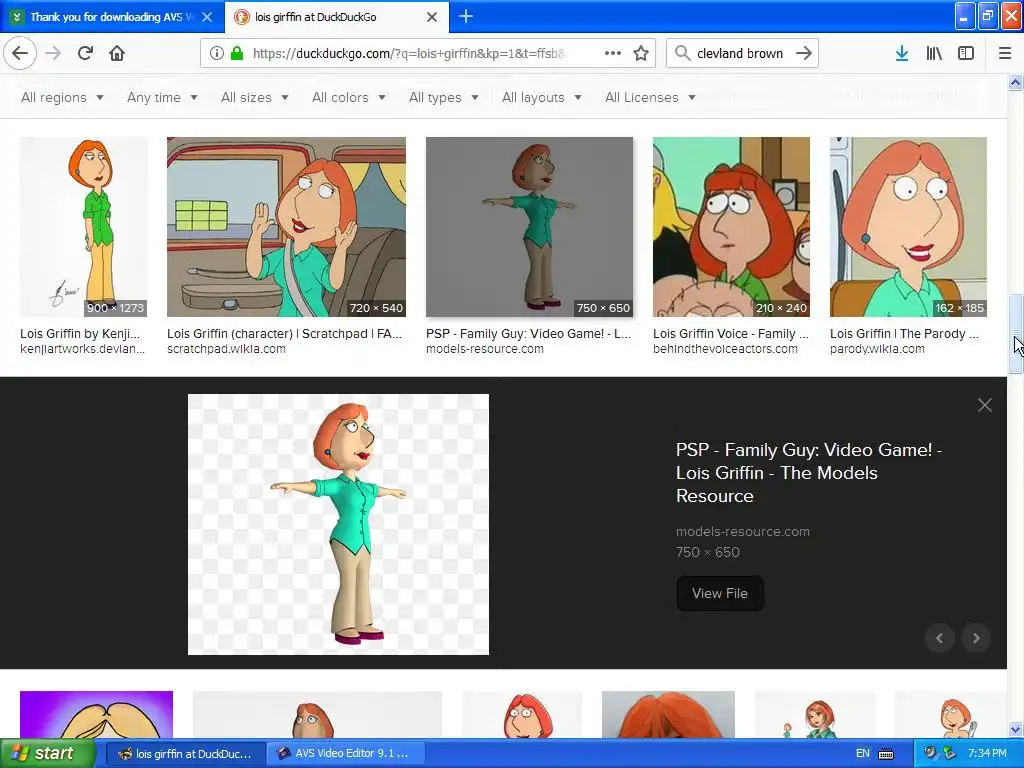The height and width of the screenshot is (768, 1024).
Task: Open the All layouts dropdown
Action: pos(541,97)
